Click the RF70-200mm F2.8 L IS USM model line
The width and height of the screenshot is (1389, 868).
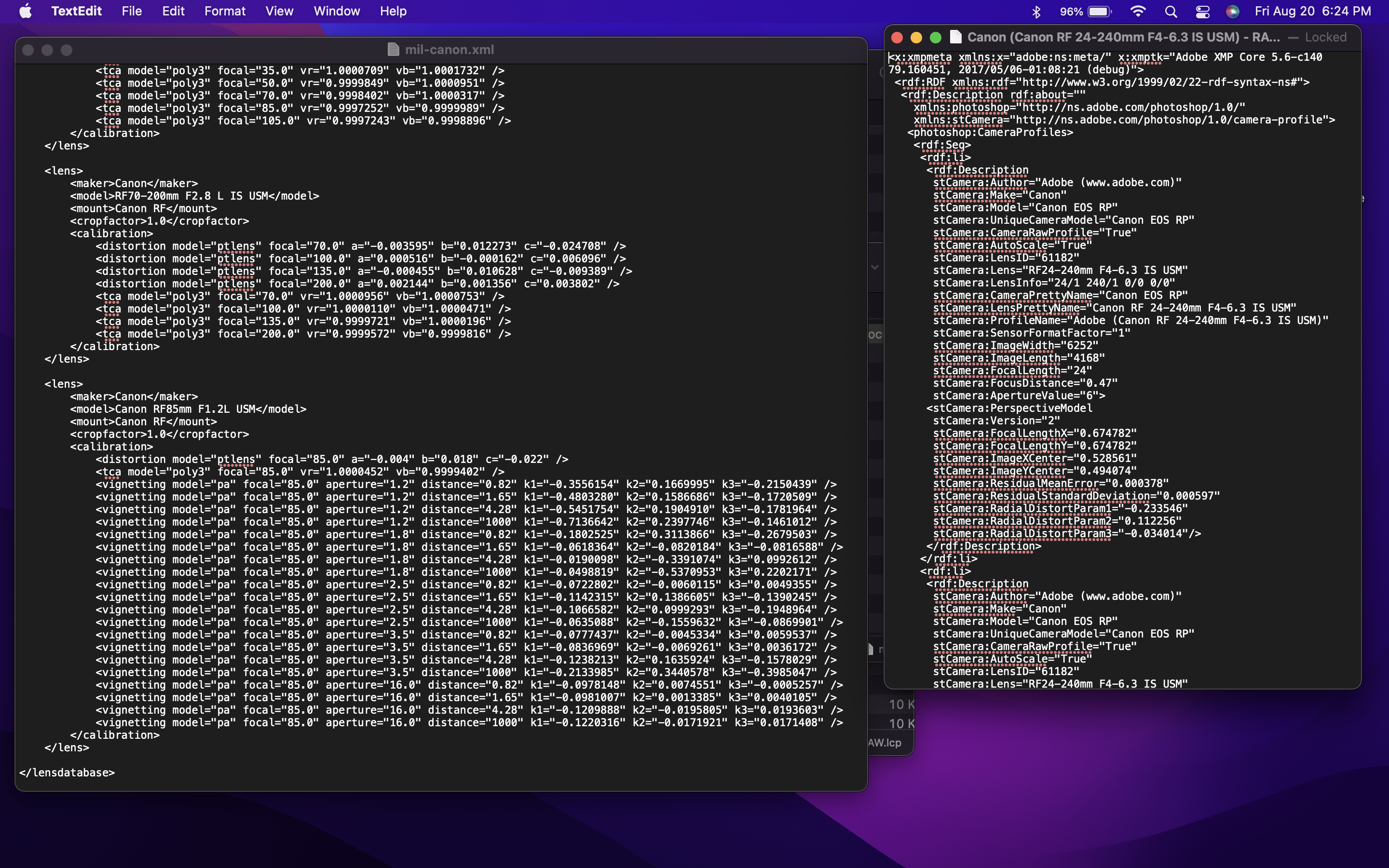[x=194, y=196]
